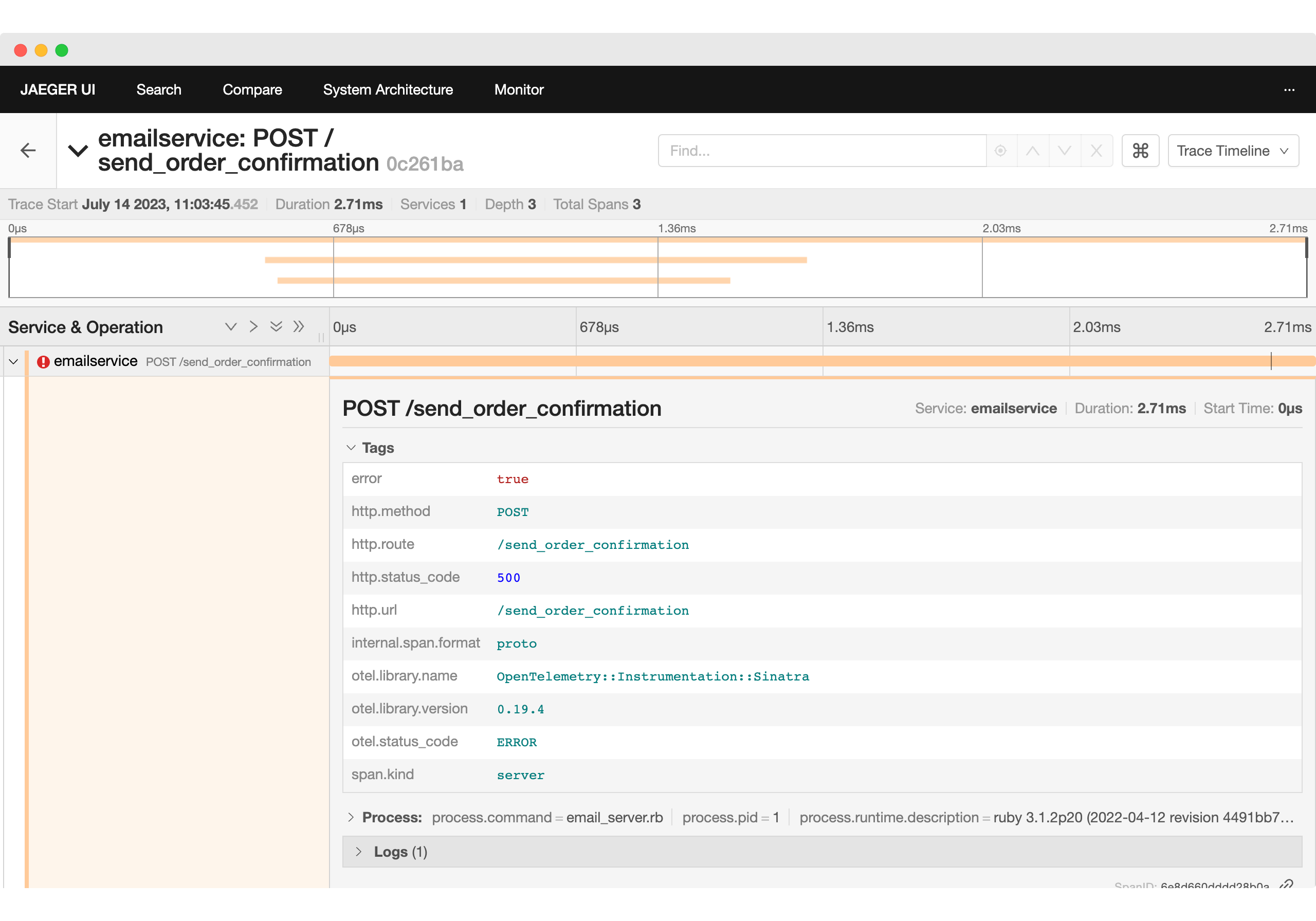
Task: Click the clear/close search icon in Find field
Action: click(1096, 151)
